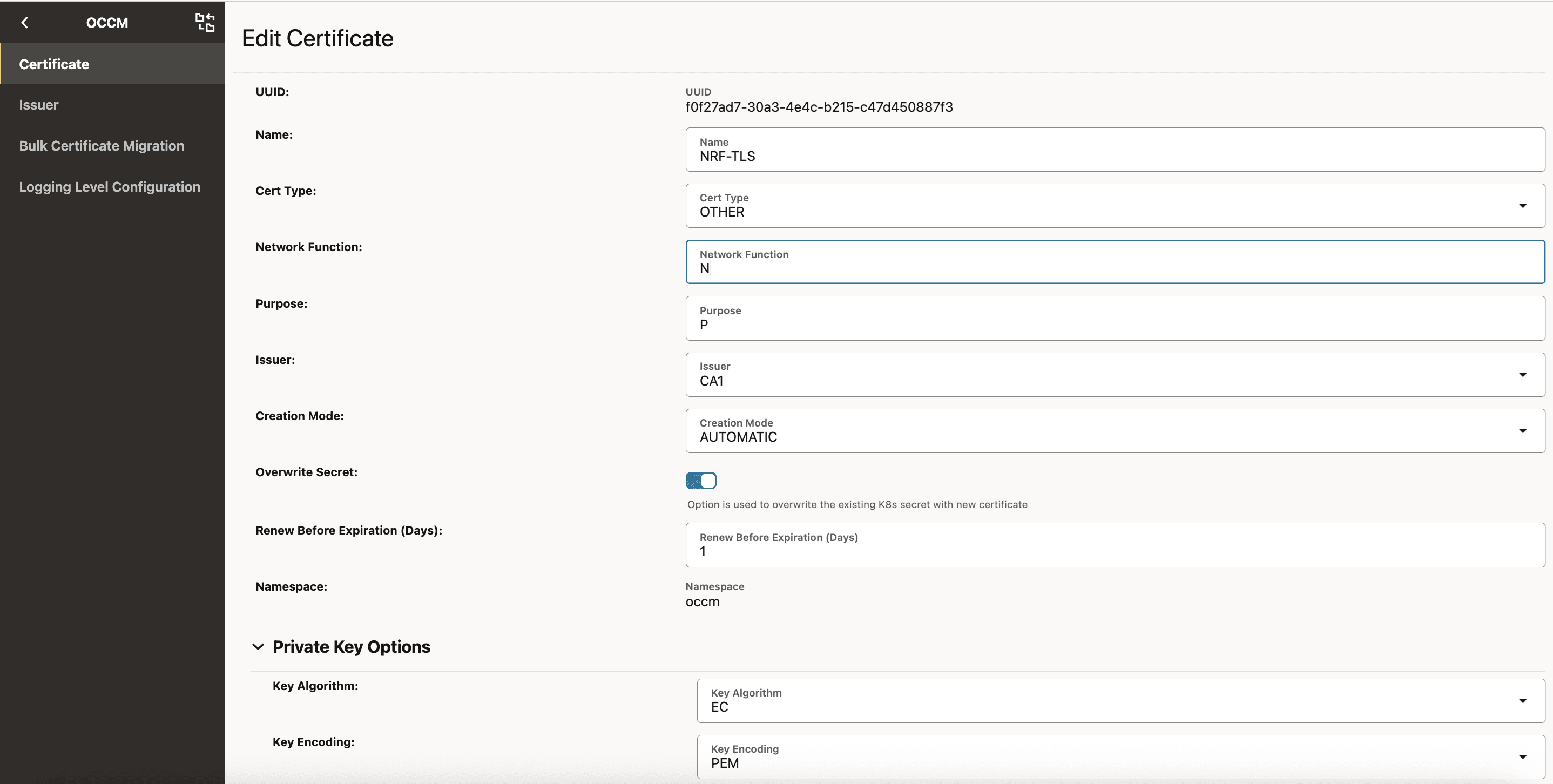Open Bulk Certificate Migration page
Image resolution: width=1553 pixels, height=784 pixels.
click(102, 146)
